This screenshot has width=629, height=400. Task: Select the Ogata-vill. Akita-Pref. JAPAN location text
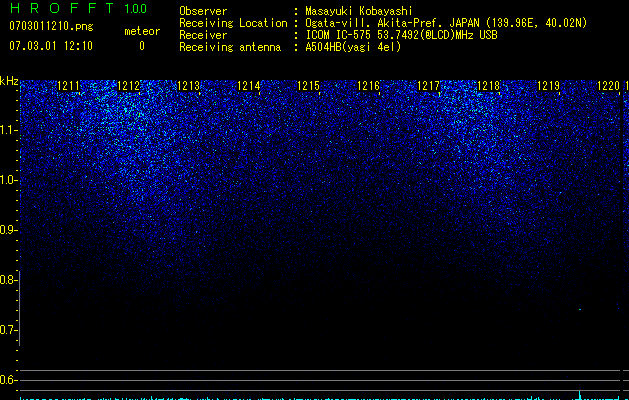[x=446, y=23]
